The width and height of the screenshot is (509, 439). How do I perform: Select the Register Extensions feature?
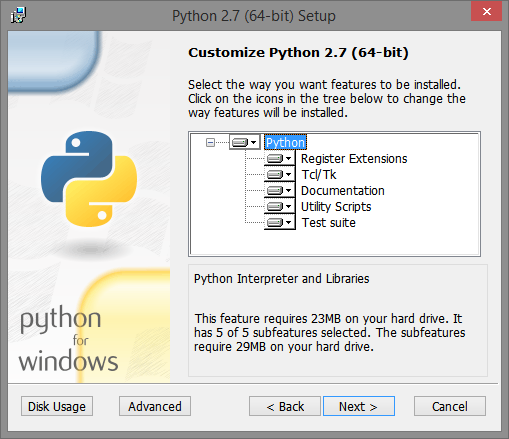[x=354, y=159]
